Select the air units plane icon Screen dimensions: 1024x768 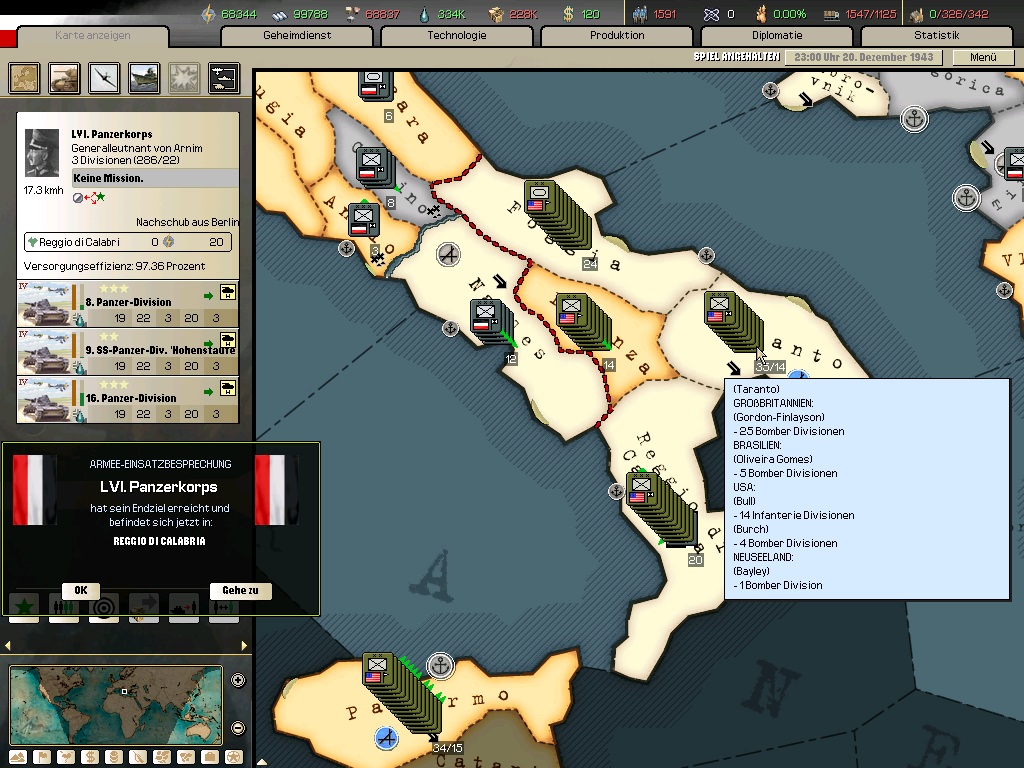tap(104, 78)
